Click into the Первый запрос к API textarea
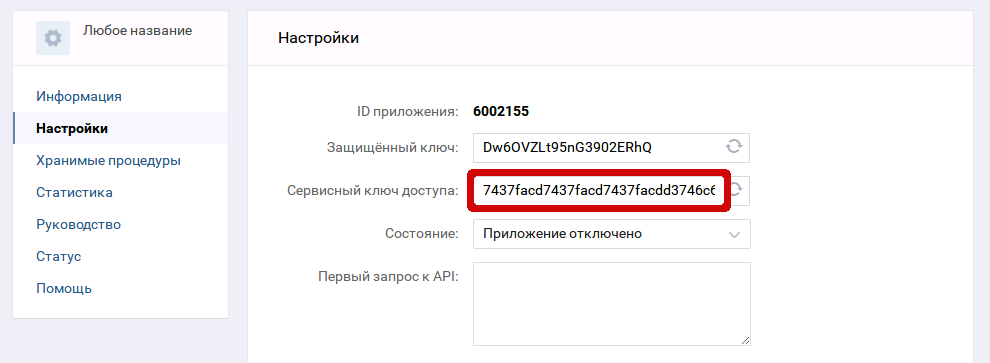Viewport: 990px width, 363px height. pyautogui.click(x=611, y=304)
